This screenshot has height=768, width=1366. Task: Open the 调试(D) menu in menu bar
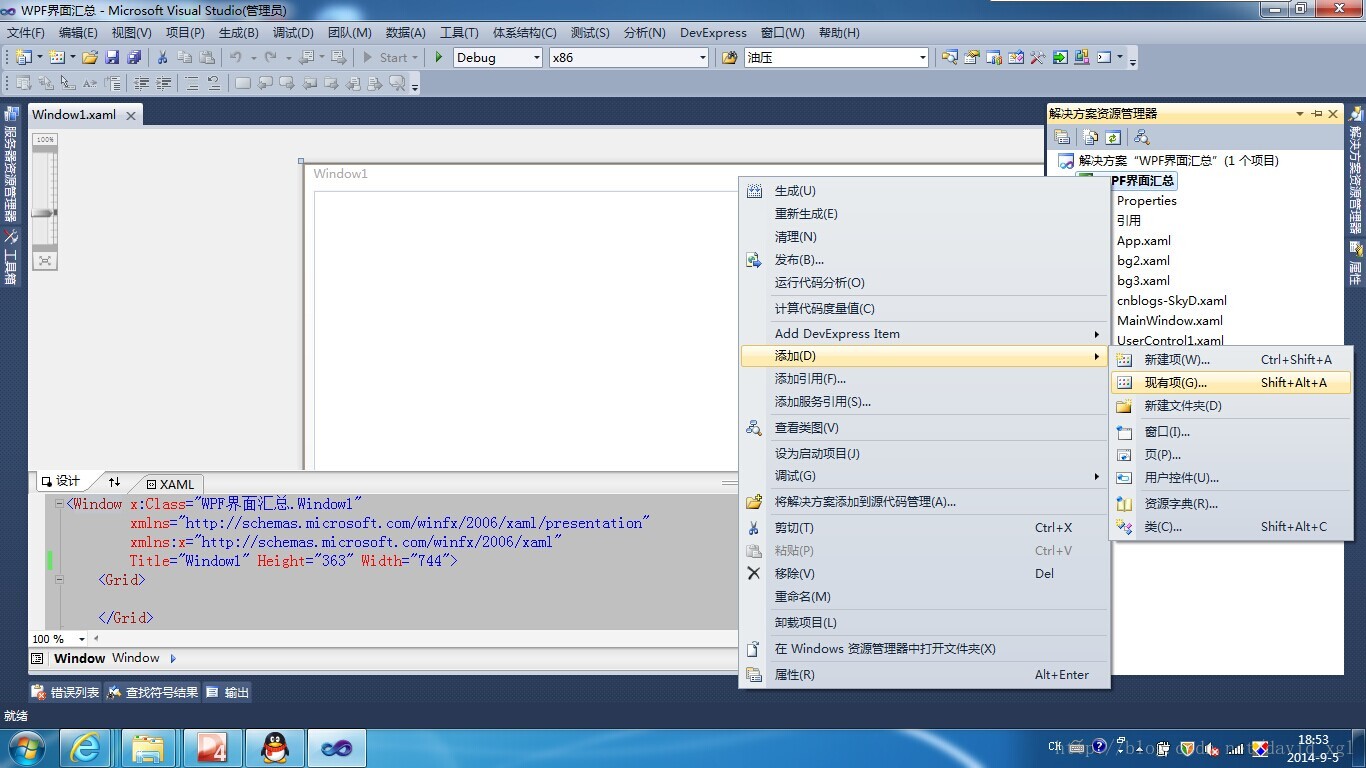click(293, 33)
